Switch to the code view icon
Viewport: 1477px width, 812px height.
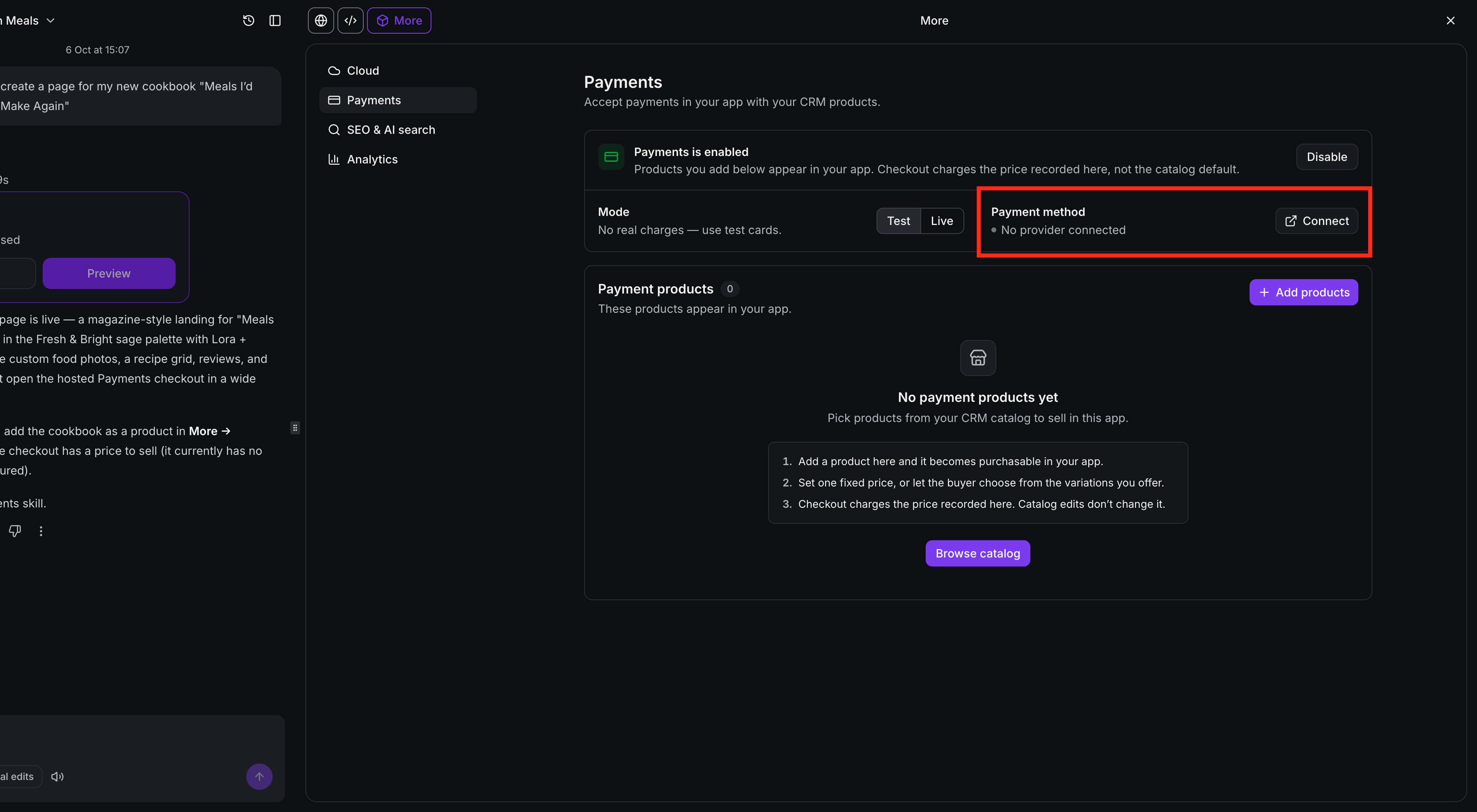click(x=350, y=21)
